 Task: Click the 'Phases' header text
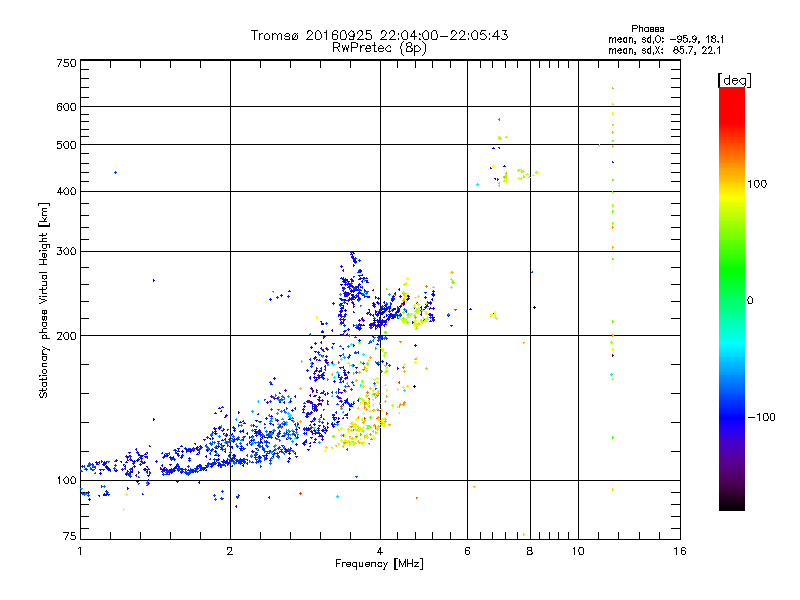[x=647, y=29]
